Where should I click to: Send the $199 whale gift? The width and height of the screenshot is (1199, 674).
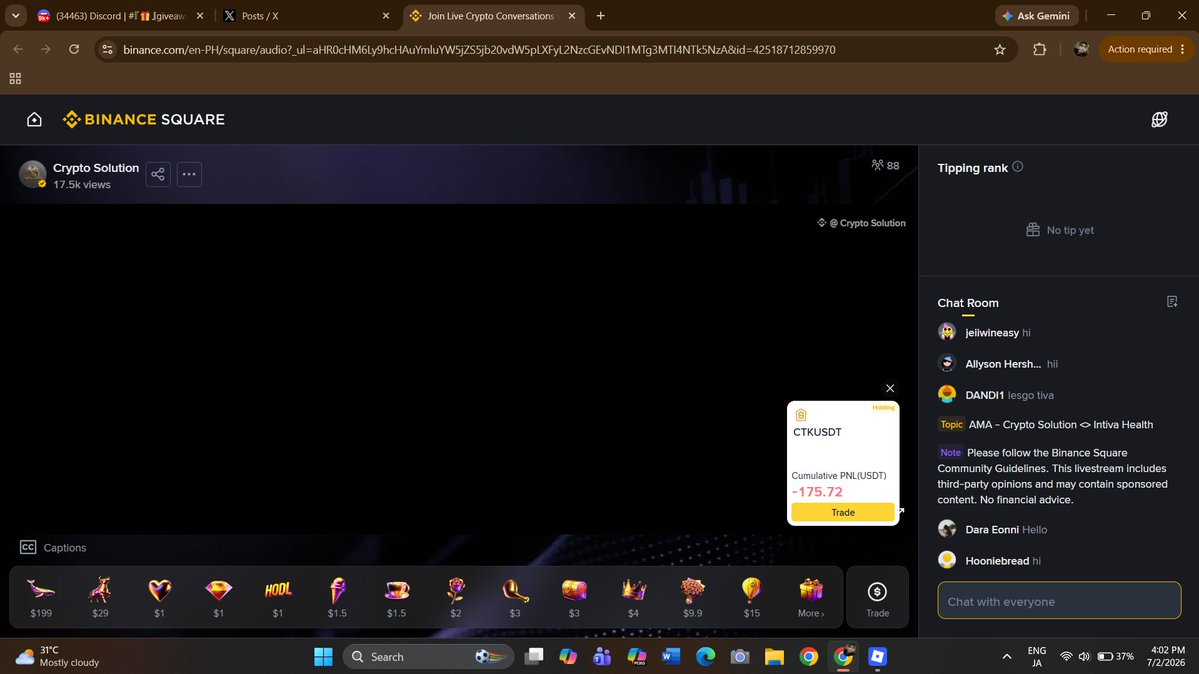[x=41, y=597]
